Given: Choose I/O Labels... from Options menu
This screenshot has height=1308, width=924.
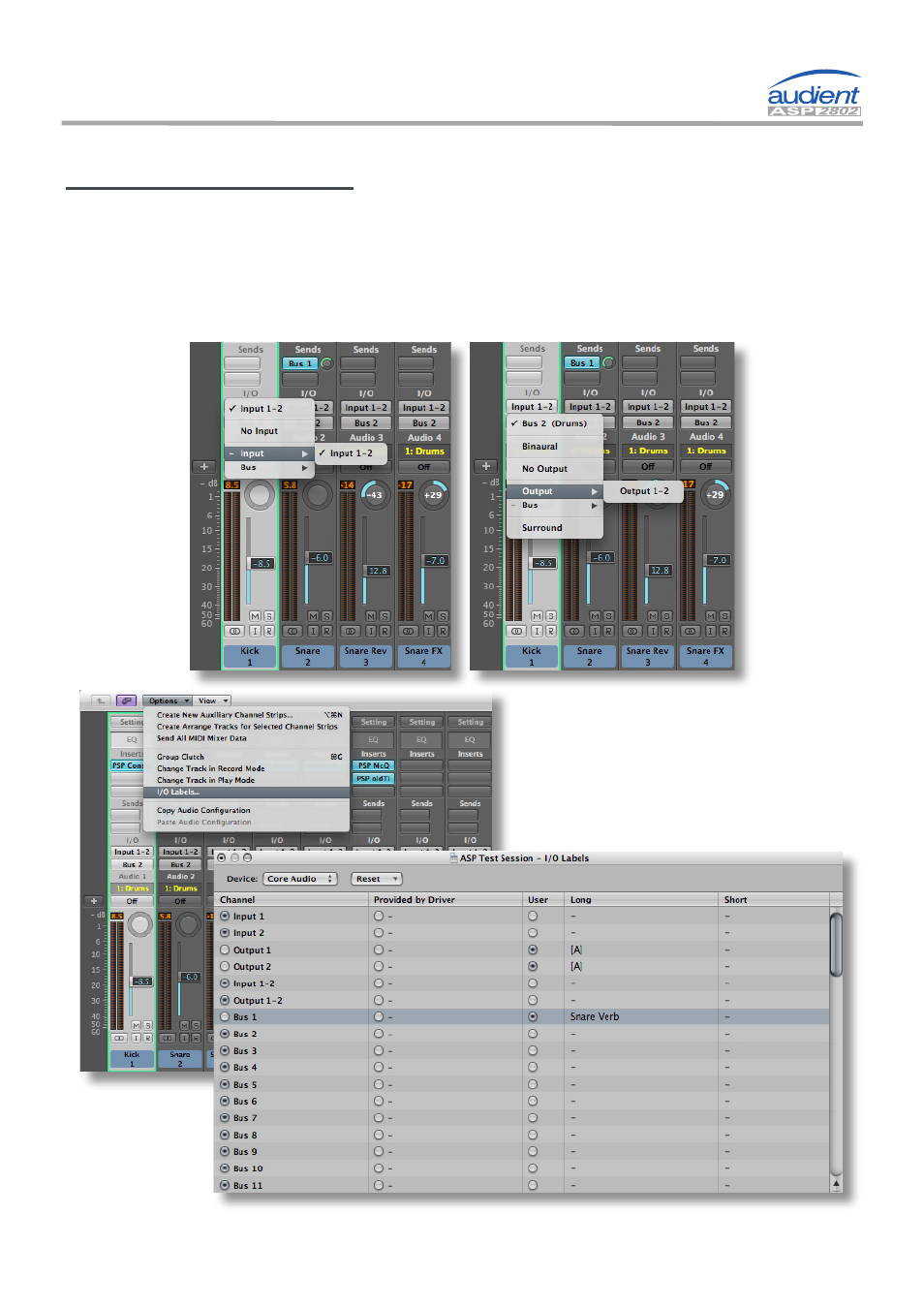Looking at the screenshot, I should click(247, 793).
